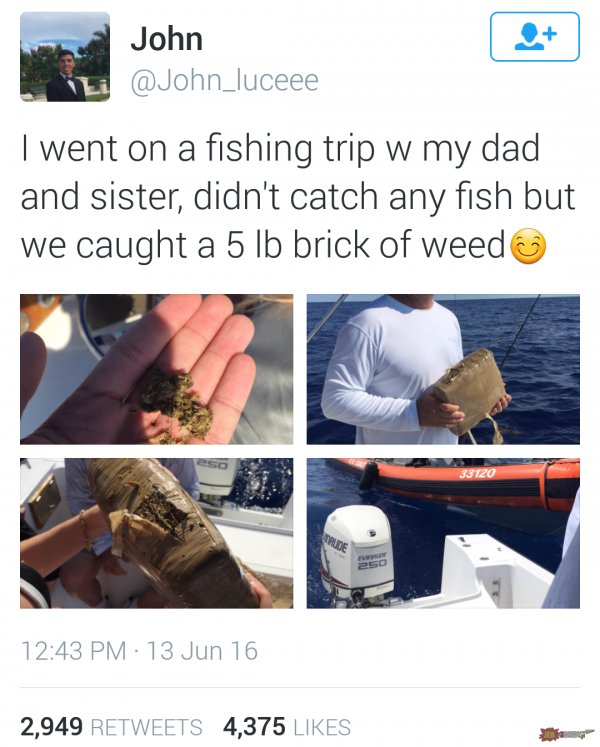Open the @John_luceee handle link
This screenshot has height=747, width=600.
[224, 81]
